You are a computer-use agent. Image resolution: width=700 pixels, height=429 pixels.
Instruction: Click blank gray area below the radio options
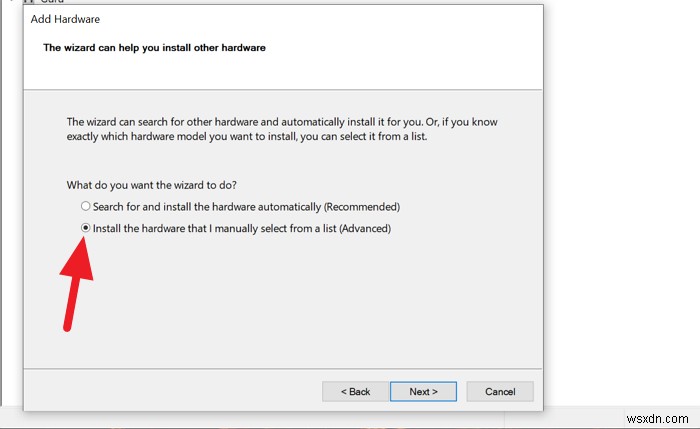click(300, 300)
